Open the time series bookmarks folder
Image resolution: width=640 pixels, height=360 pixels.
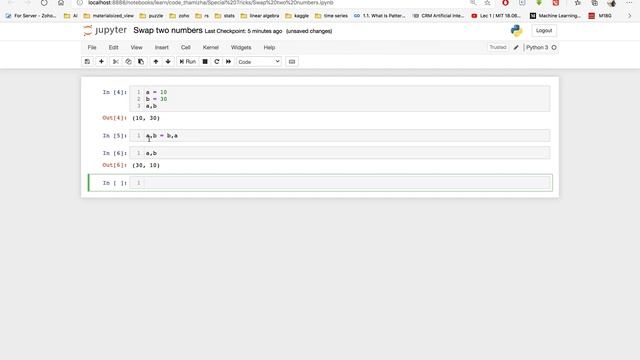click(331, 16)
